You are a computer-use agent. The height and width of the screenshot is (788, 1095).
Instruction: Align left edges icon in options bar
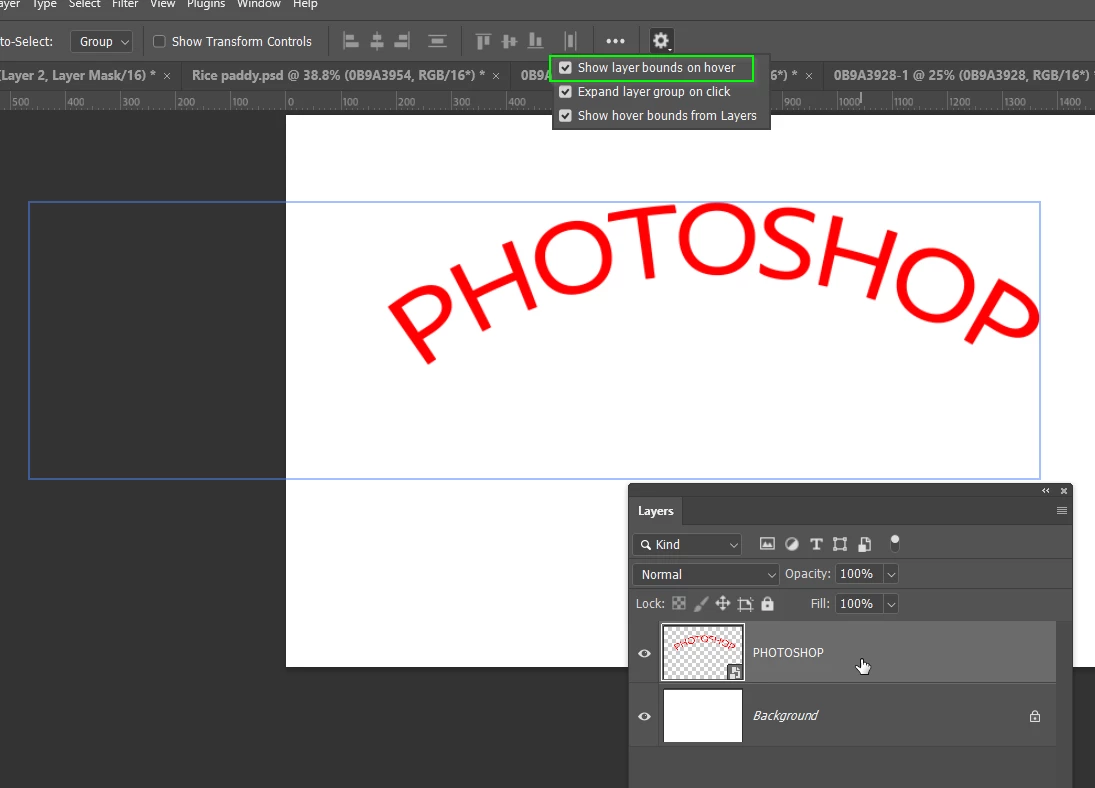coord(351,41)
